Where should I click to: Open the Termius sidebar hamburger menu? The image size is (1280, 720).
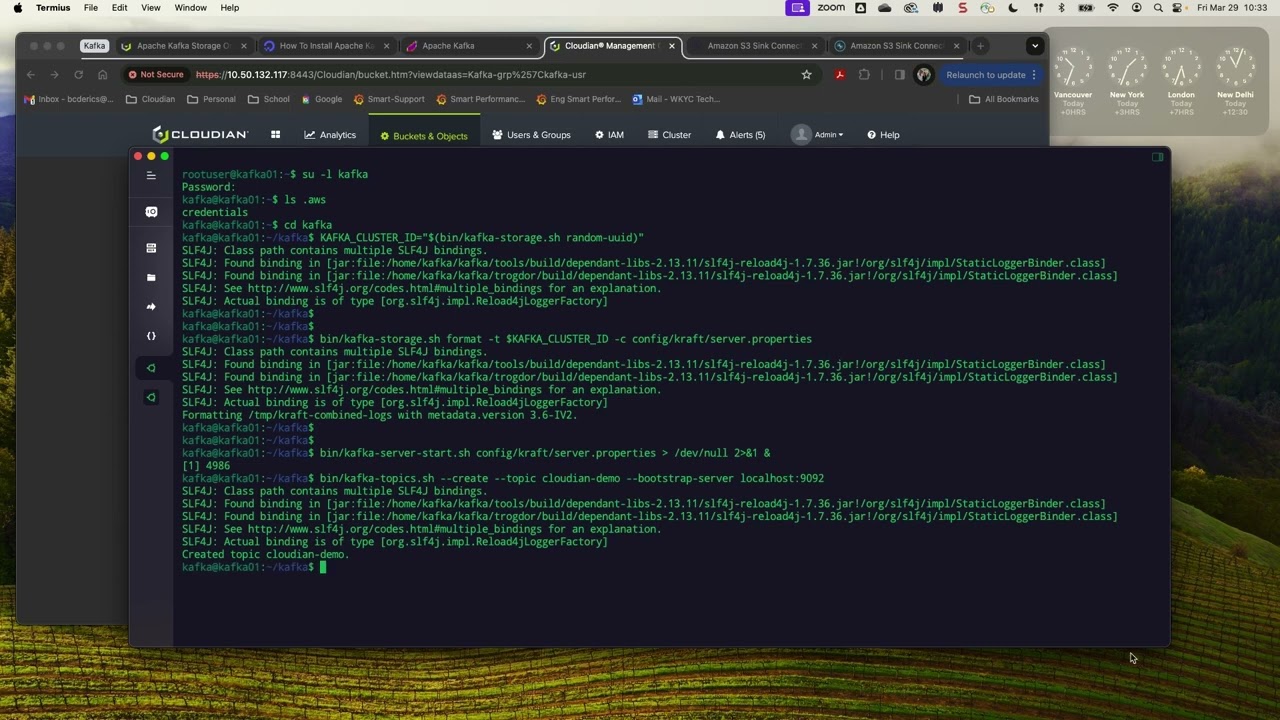(x=151, y=176)
